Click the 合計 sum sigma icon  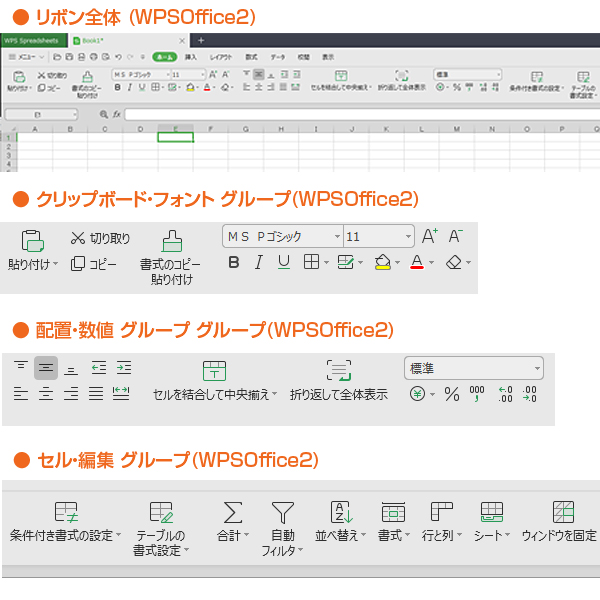pos(233,512)
